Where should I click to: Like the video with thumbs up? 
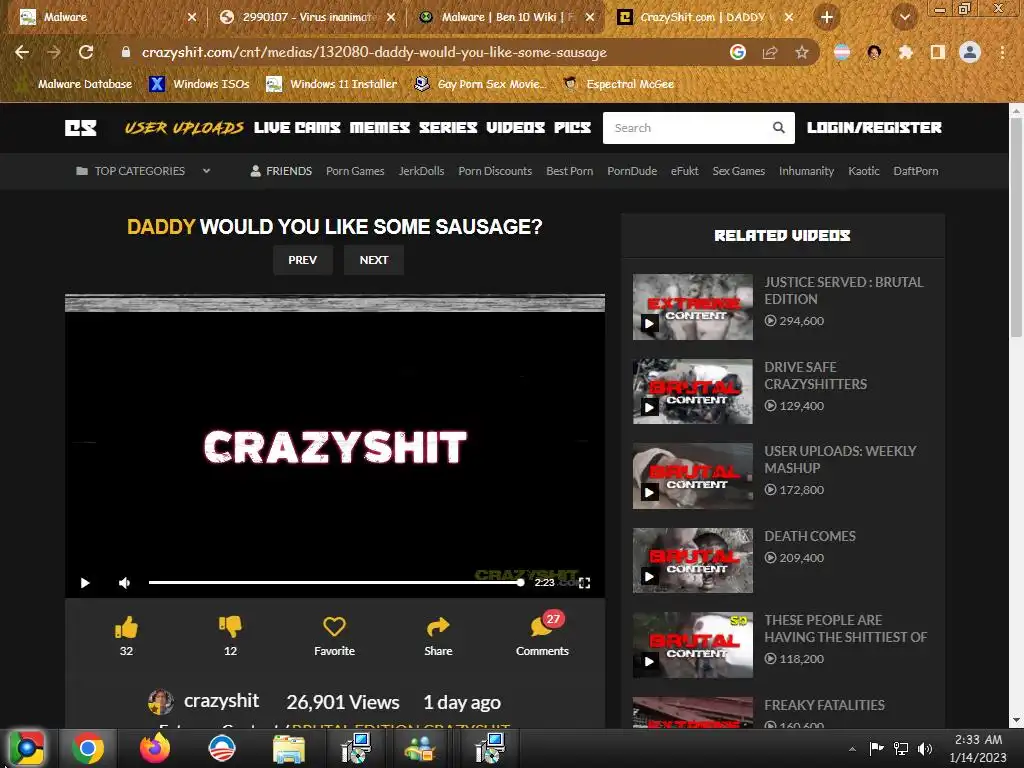[126, 627]
